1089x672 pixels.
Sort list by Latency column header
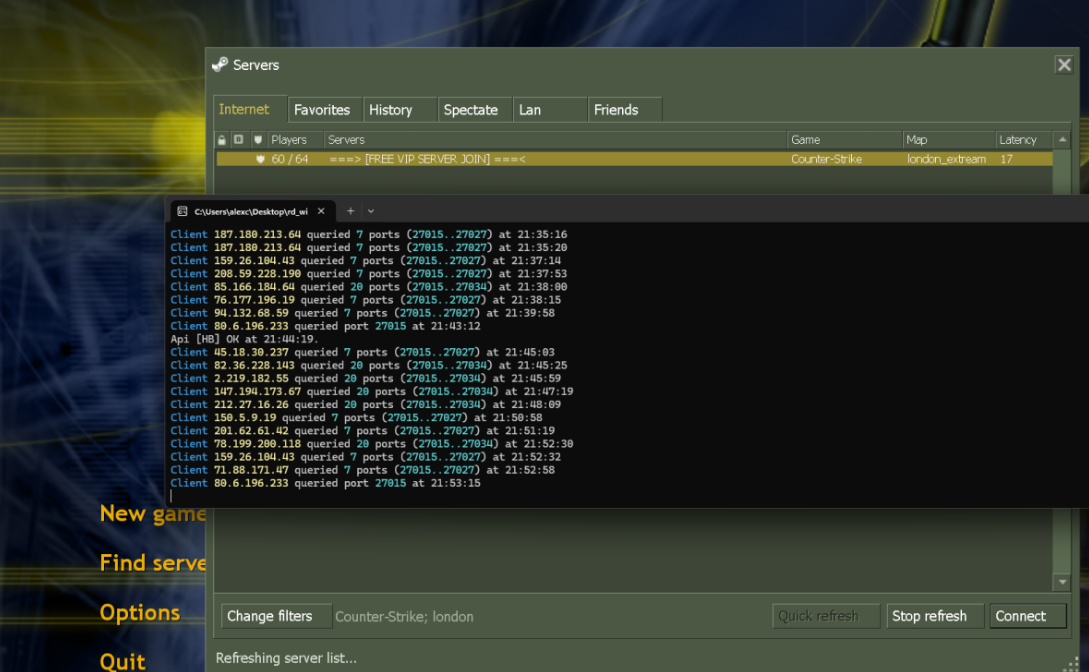click(1024, 140)
